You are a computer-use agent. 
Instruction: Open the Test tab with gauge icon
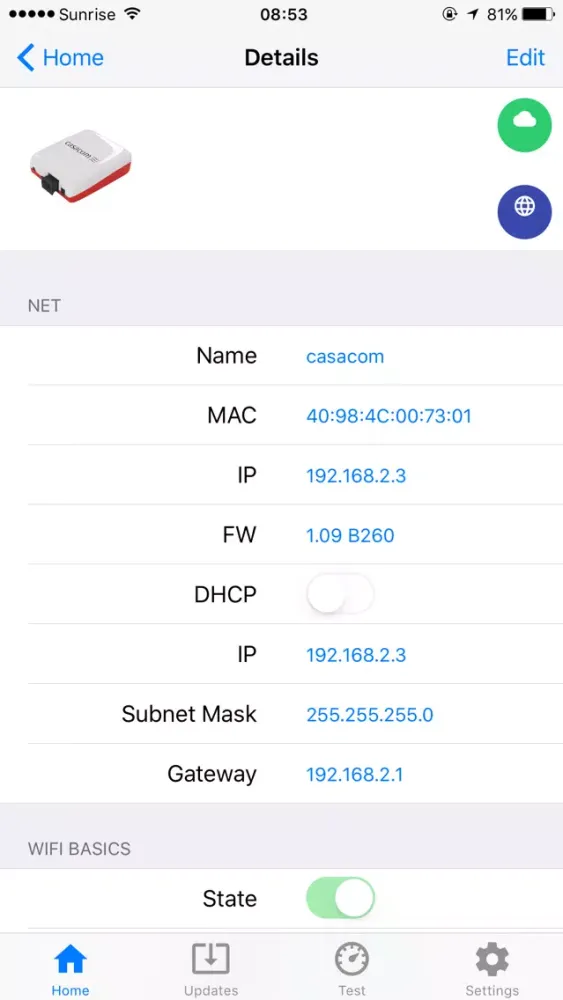(352, 968)
